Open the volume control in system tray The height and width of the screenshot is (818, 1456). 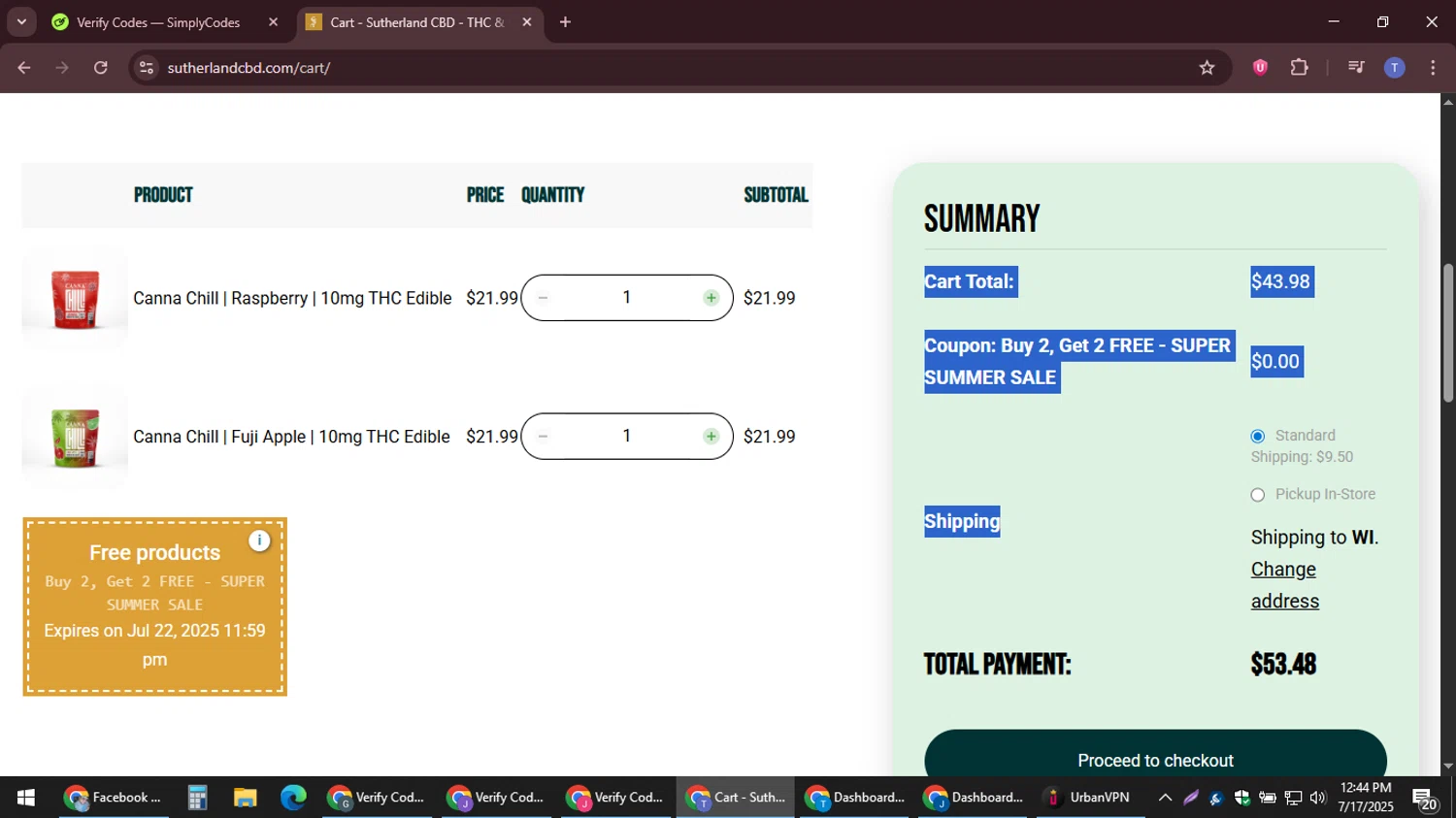click(x=1317, y=798)
